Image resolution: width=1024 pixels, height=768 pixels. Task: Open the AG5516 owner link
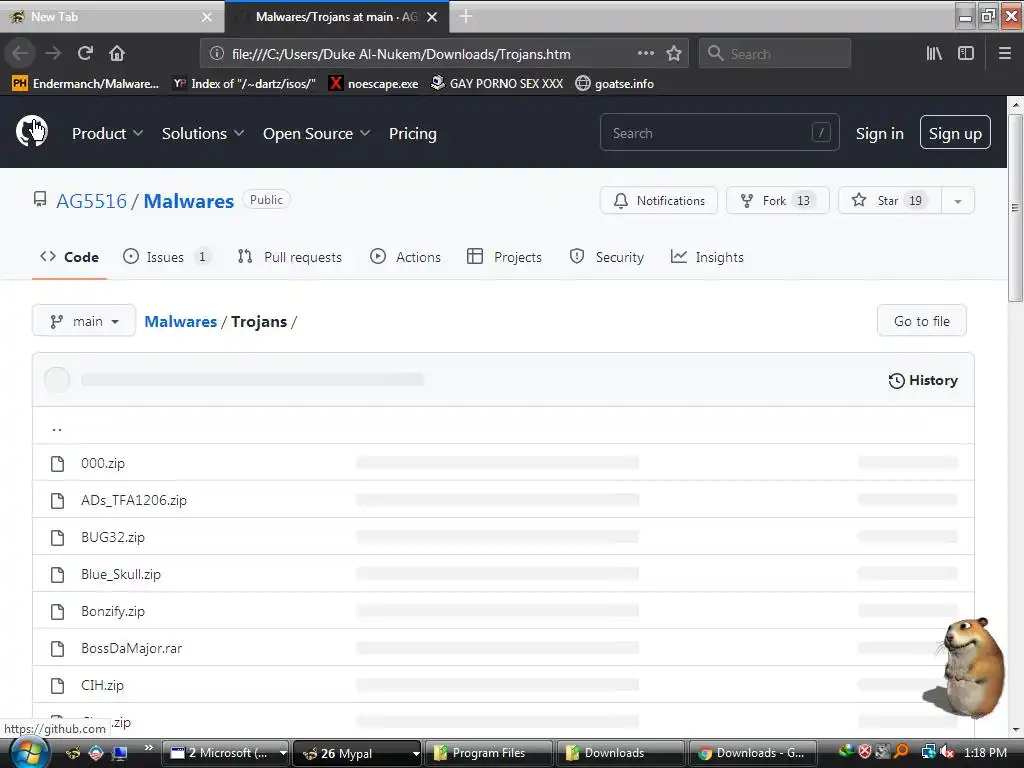(x=91, y=200)
